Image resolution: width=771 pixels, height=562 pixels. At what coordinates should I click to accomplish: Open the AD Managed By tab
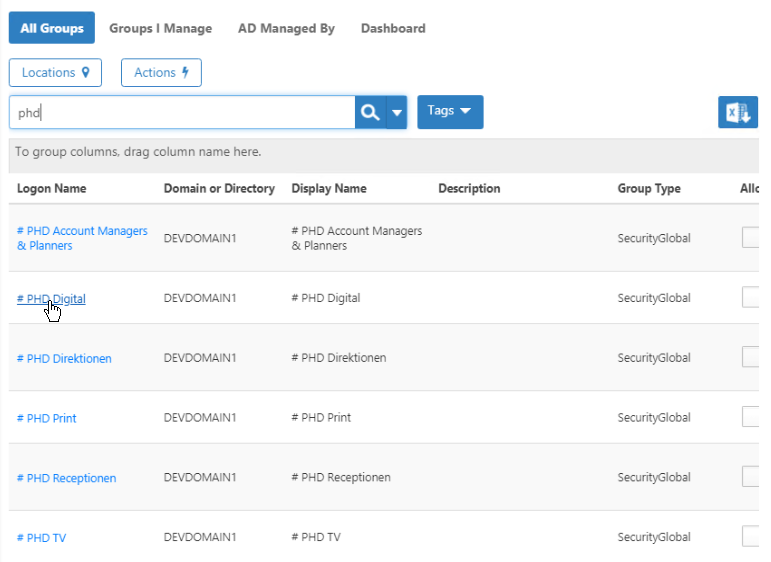[286, 28]
